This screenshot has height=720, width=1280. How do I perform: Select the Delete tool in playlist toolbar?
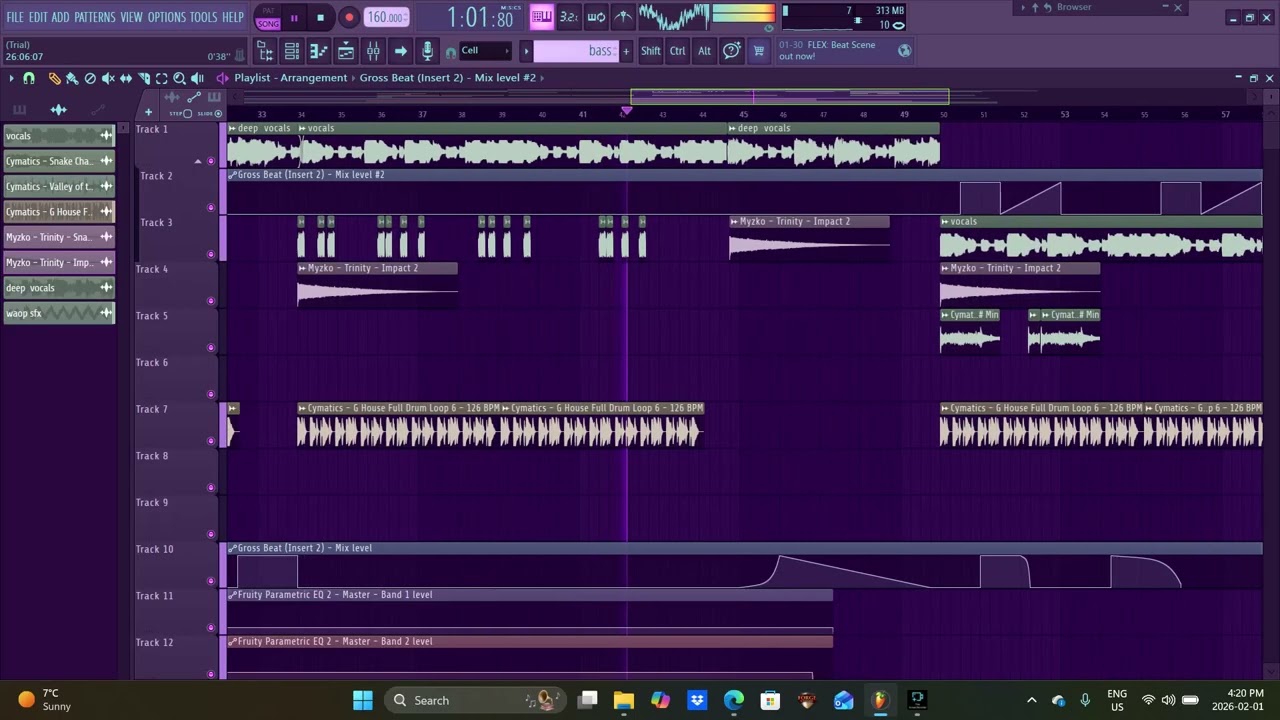pyautogui.click(x=90, y=78)
